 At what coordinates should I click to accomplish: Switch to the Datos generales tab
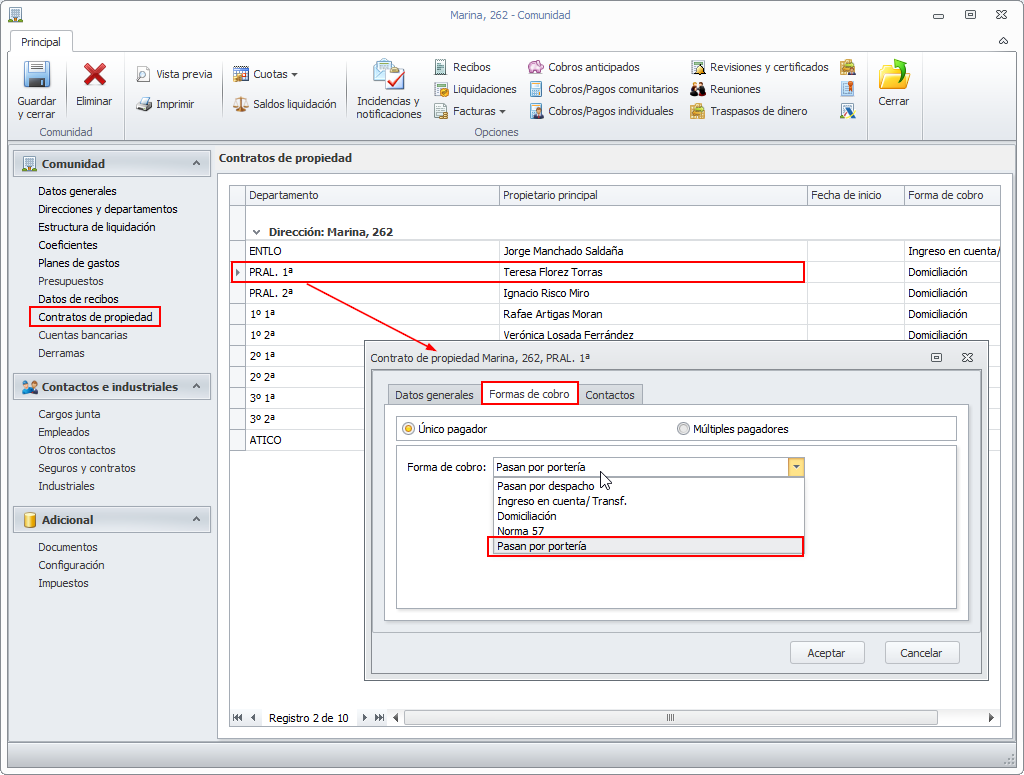pos(434,395)
